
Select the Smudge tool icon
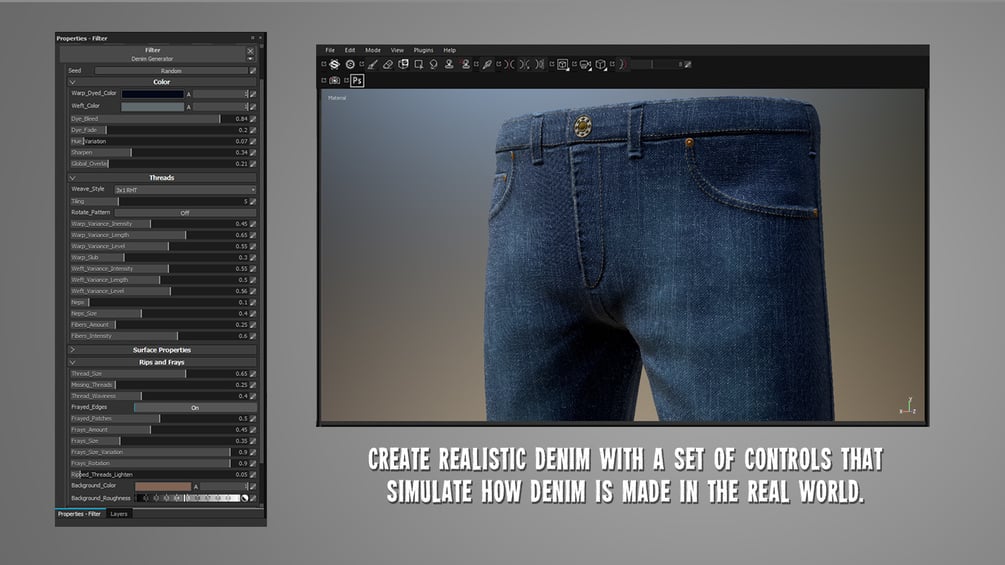click(x=434, y=64)
